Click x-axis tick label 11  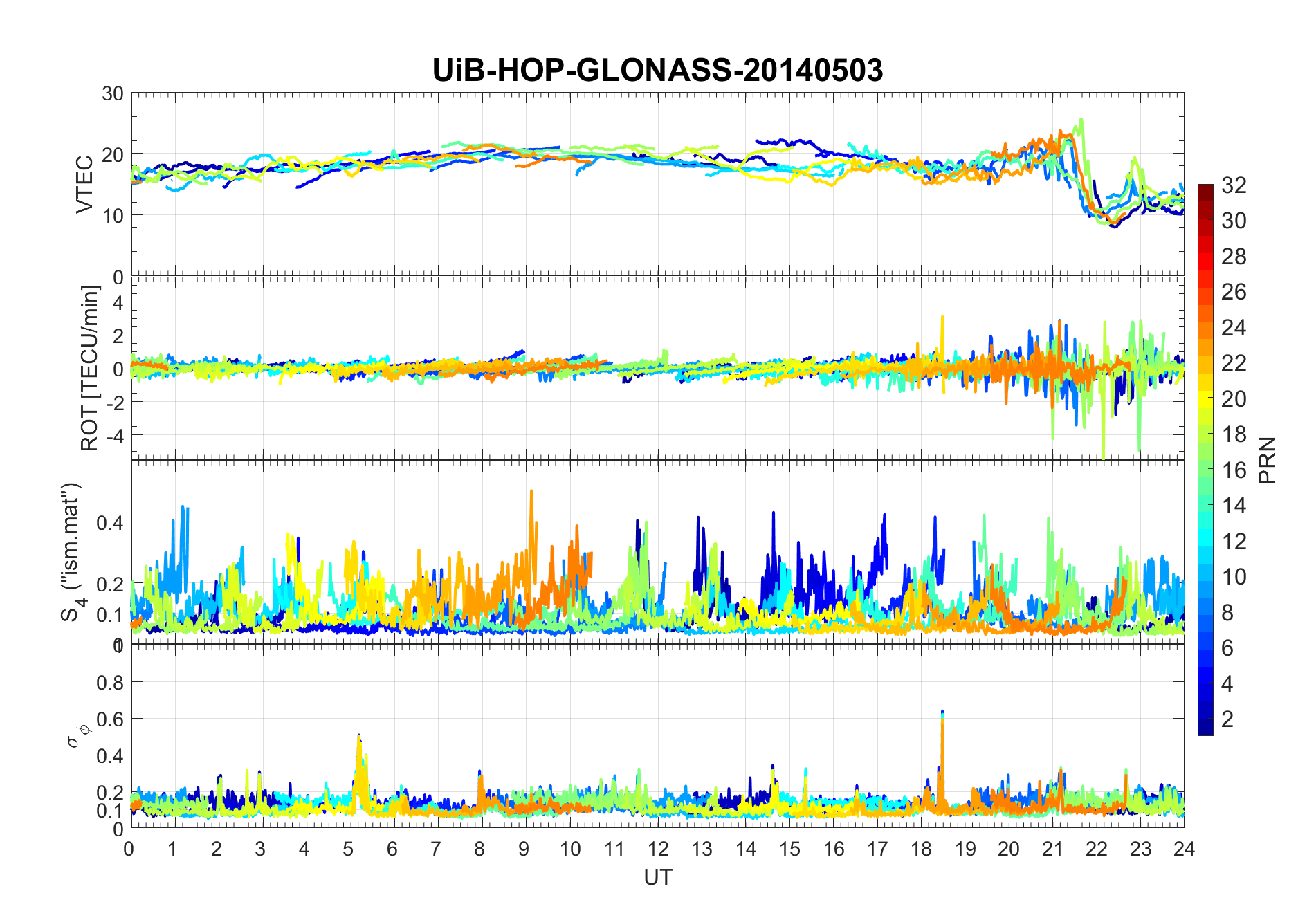(613, 848)
